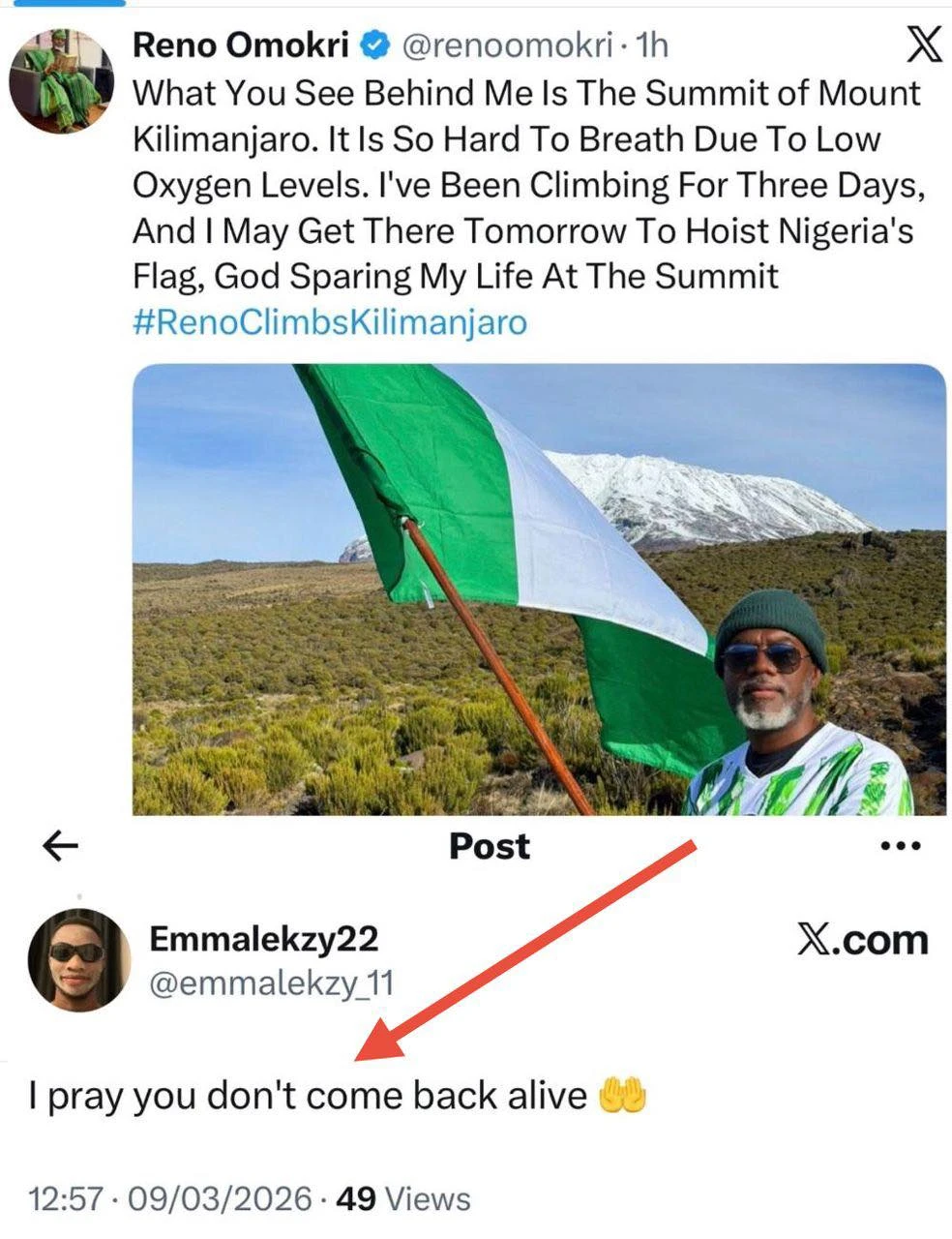Click the X logo in top corner

coord(923,45)
